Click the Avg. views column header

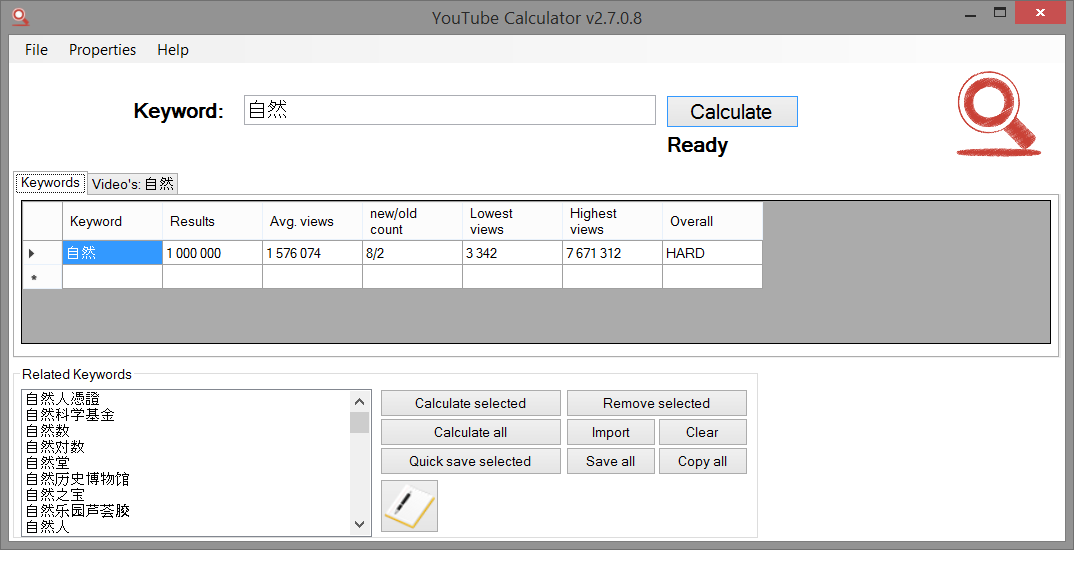[x=312, y=221]
